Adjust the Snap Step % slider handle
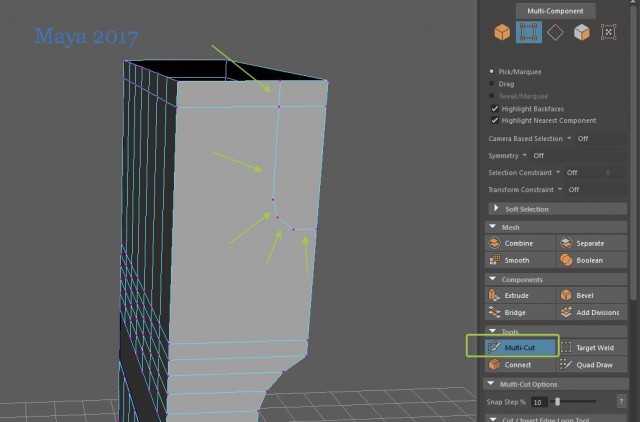 click(x=558, y=402)
